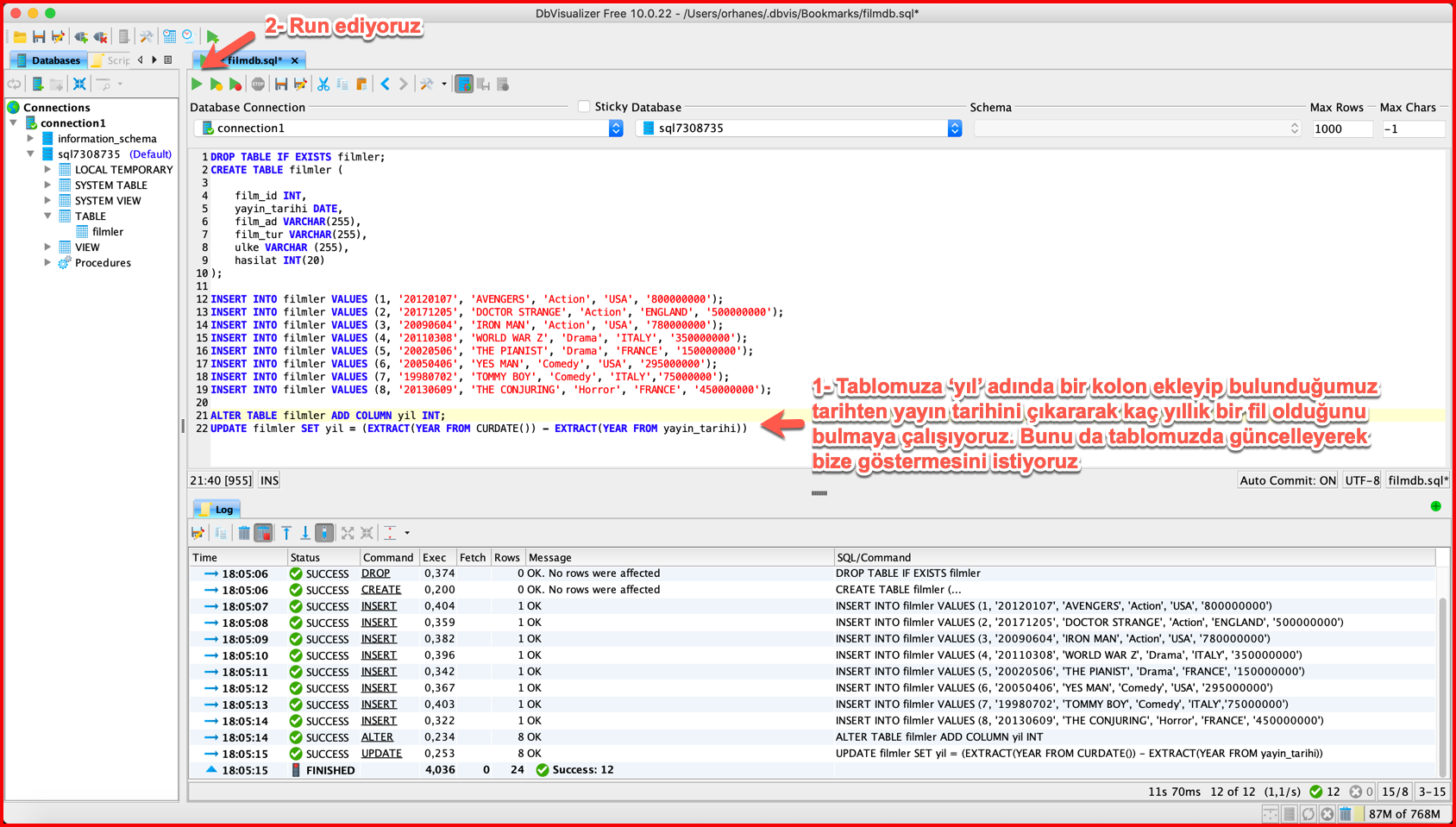The height and width of the screenshot is (827, 1456).
Task: Click the Execute Current statement icon
Action: coord(216,85)
